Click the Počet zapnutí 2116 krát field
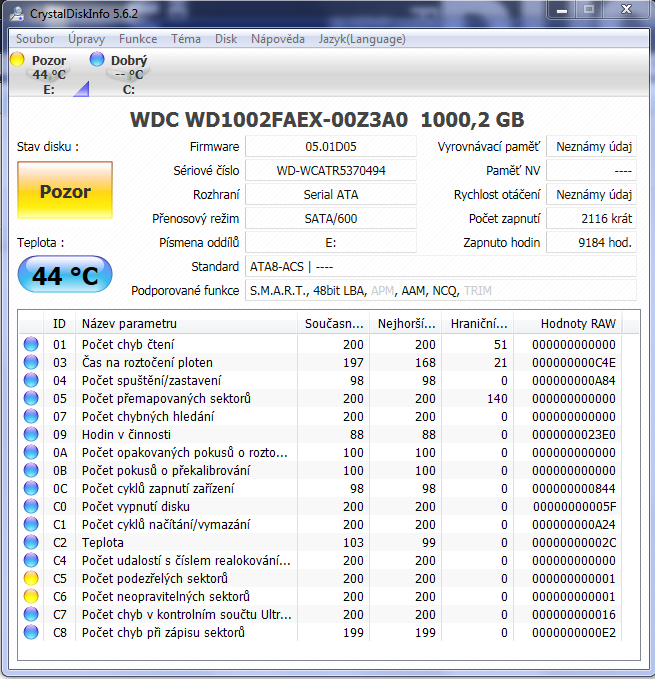The height and width of the screenshot is (679, 655). (591, 218)
